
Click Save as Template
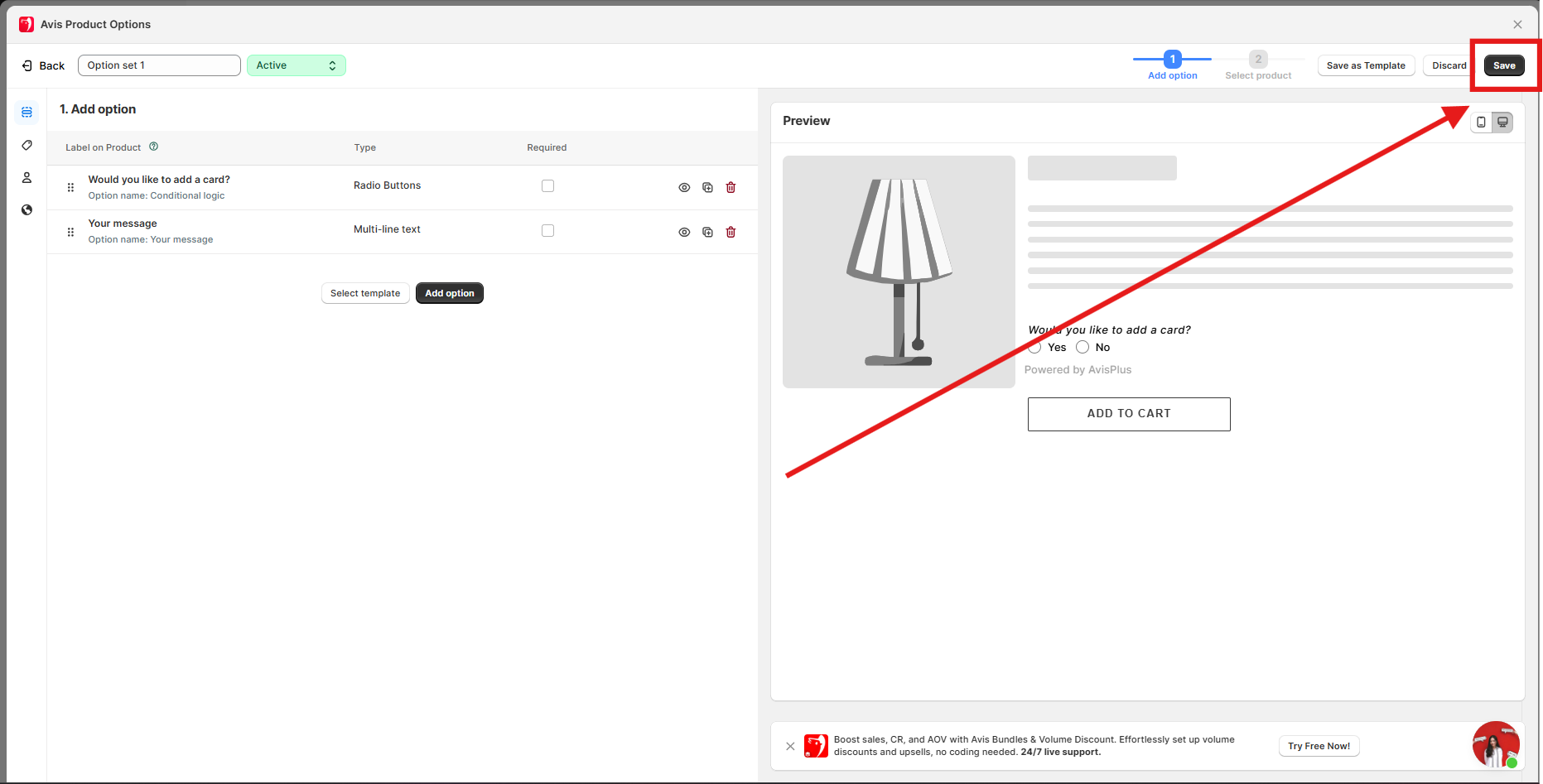click(1366, 65)
